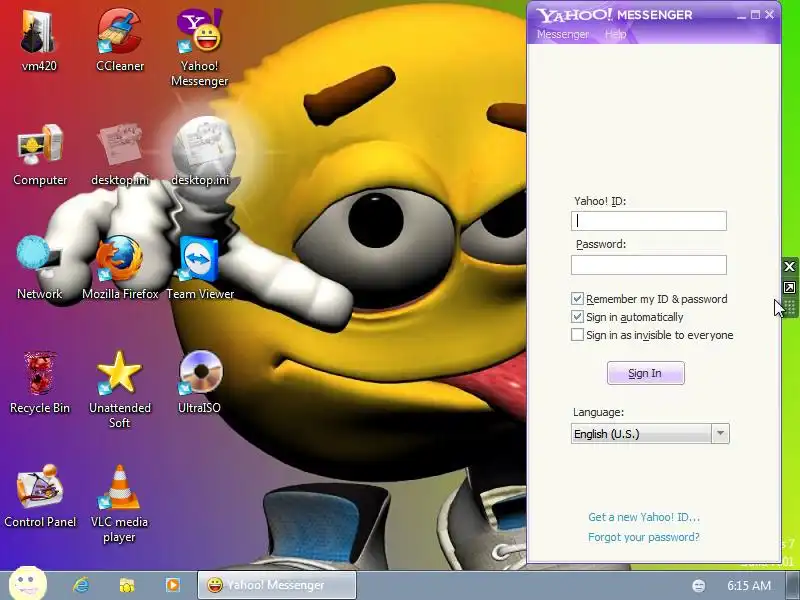800x600 pixels.
Task: Launch CCleaner from the desktop
Action: coord(120,41)
